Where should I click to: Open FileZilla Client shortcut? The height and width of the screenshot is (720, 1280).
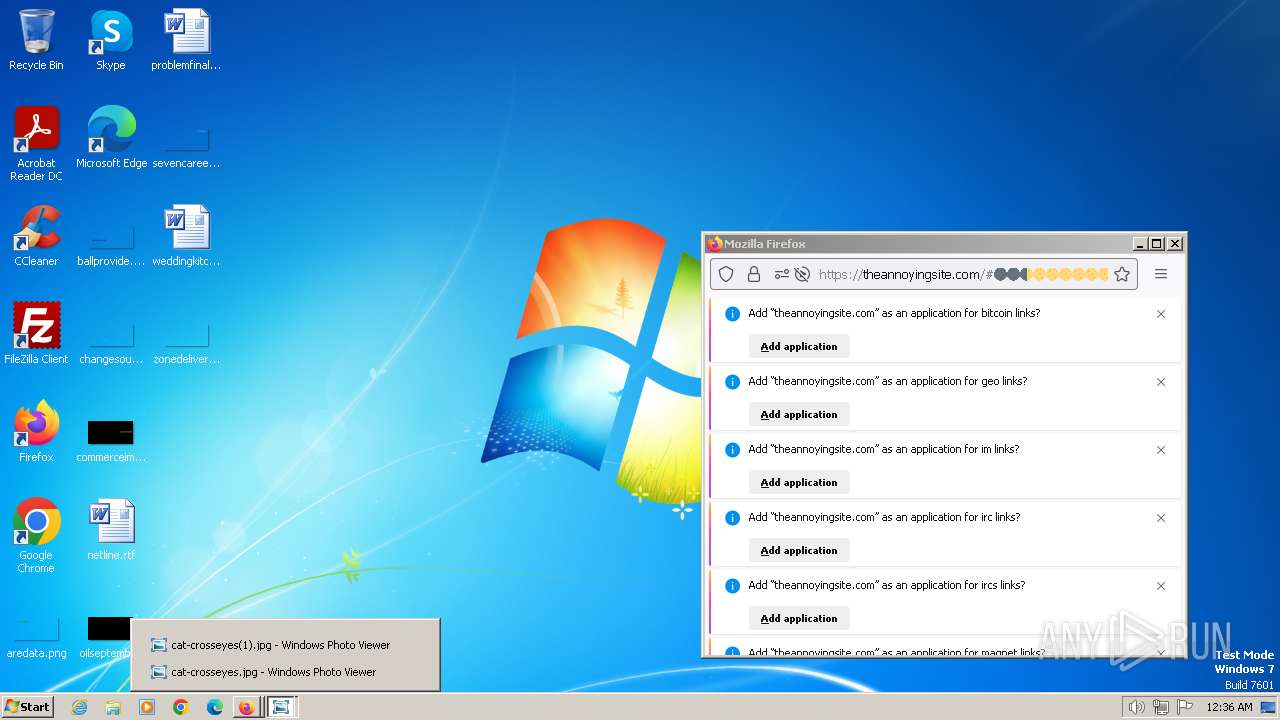36,333
